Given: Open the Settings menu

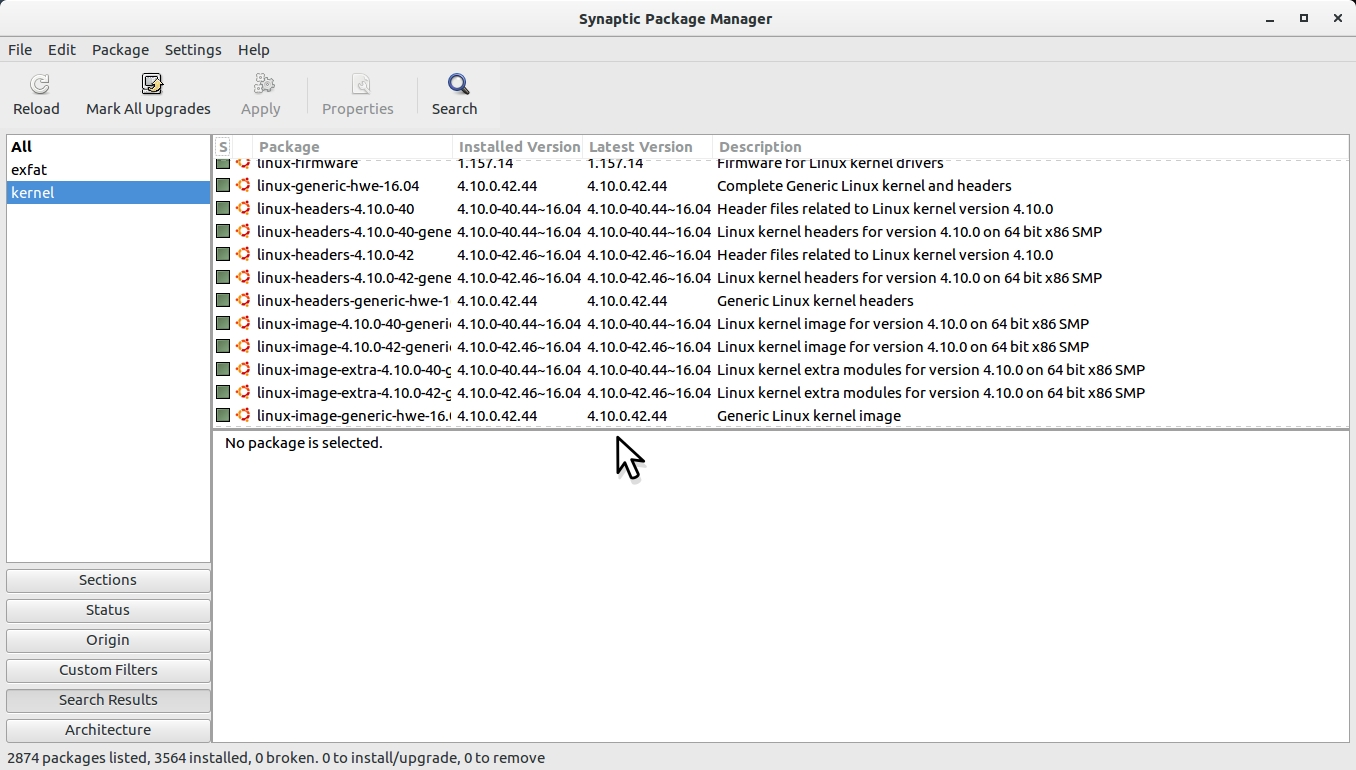Looking at the screenshot, I should tap(193, 50).
